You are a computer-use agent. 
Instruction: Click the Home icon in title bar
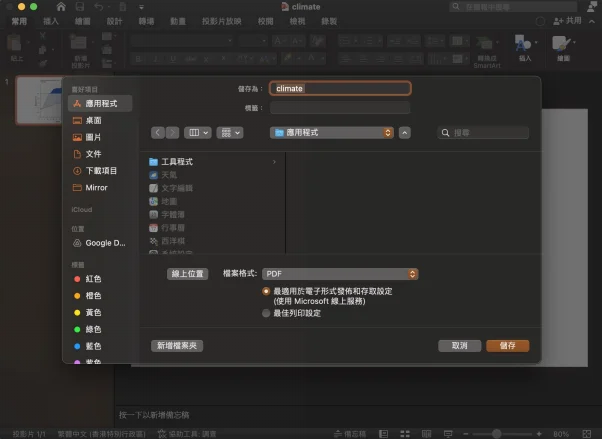click(x=61, y=7)
